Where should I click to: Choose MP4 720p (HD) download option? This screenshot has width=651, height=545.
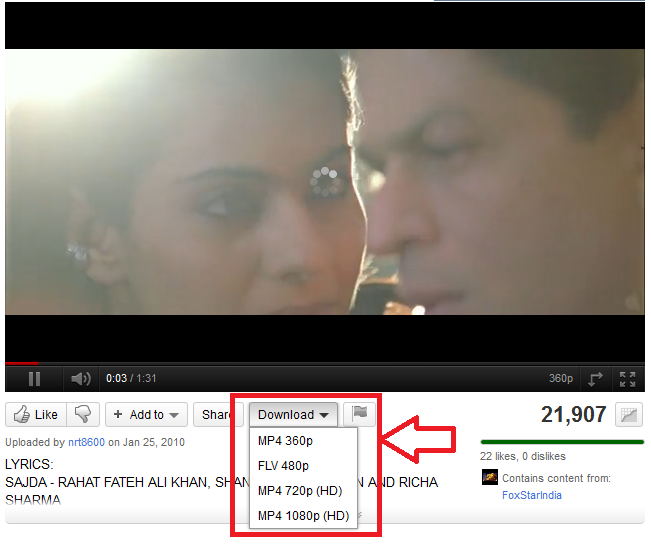click(303, 491)
